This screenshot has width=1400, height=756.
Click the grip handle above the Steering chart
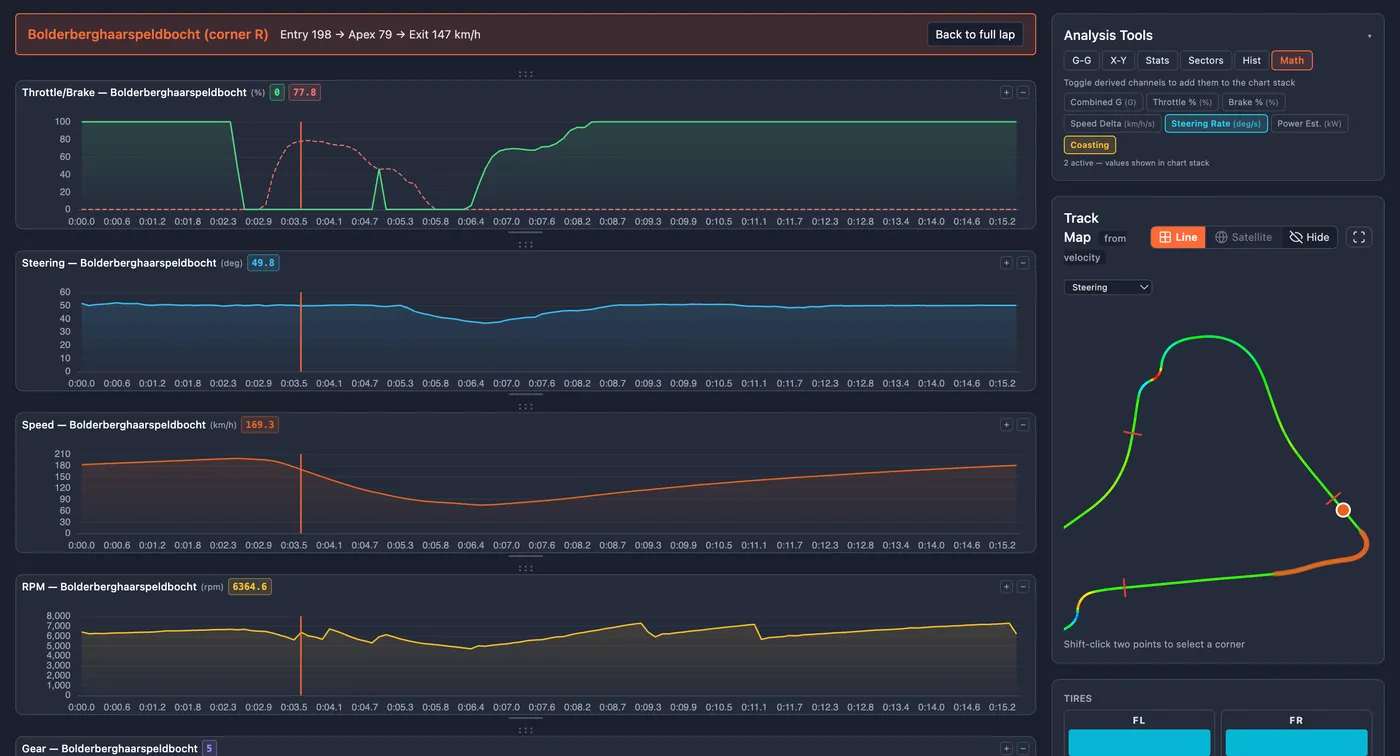coord(525,245)
